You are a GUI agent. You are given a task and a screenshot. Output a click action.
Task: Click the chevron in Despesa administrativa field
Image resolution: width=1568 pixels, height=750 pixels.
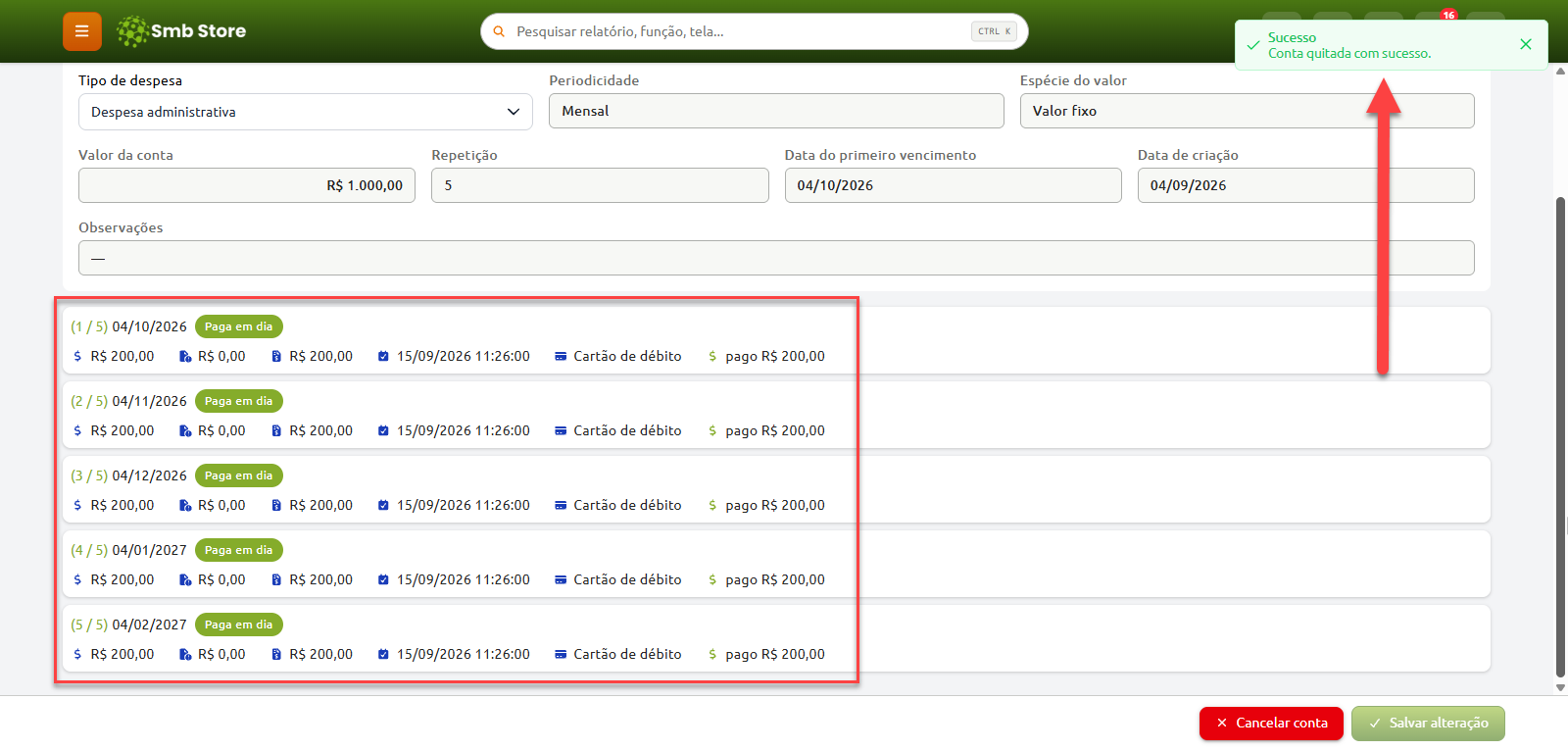[x=514, y=112]
